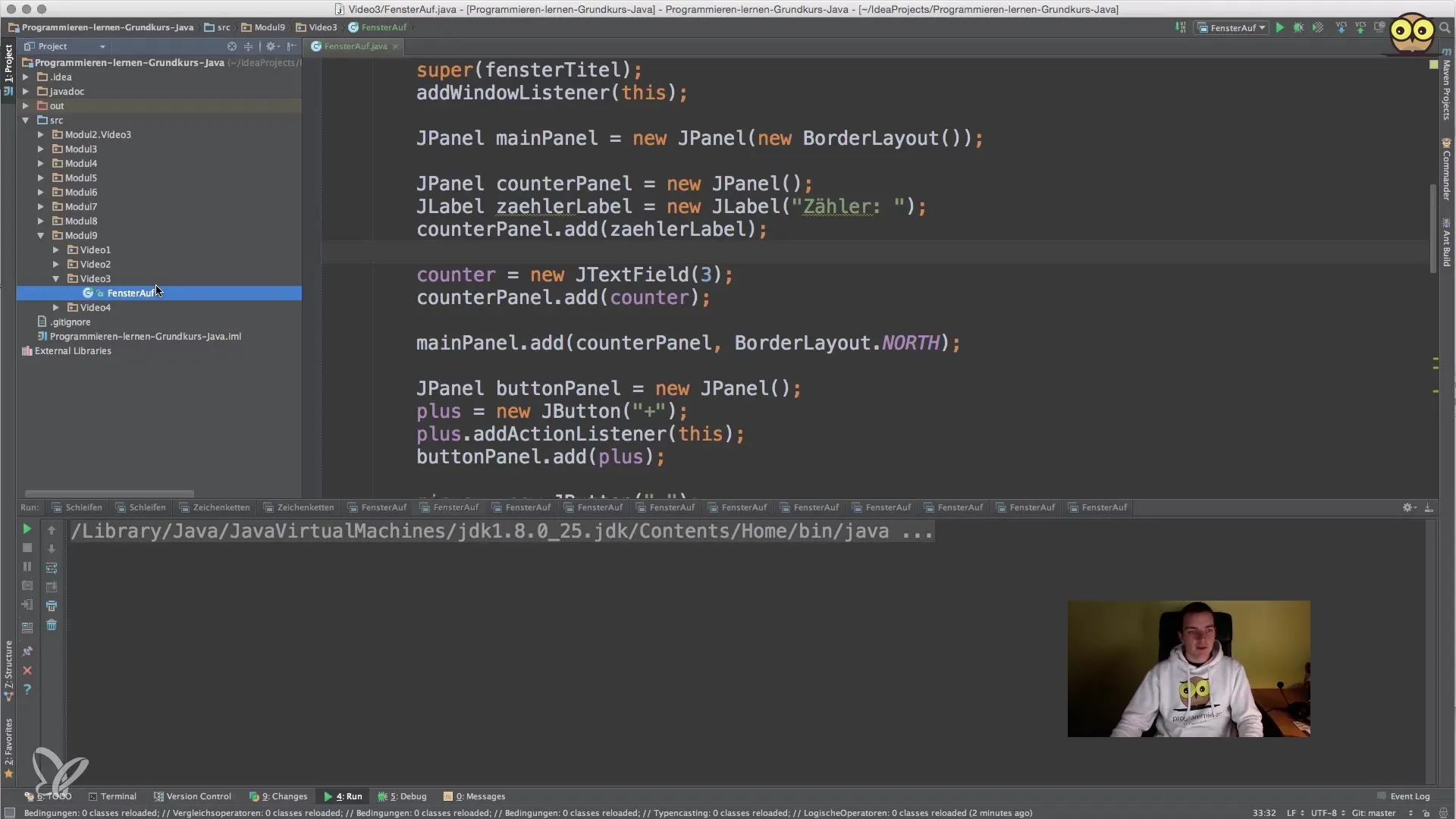Toggle Maven Projects tool window
The height and width of the screenshot is (819, 1456).
(1446, 84)
